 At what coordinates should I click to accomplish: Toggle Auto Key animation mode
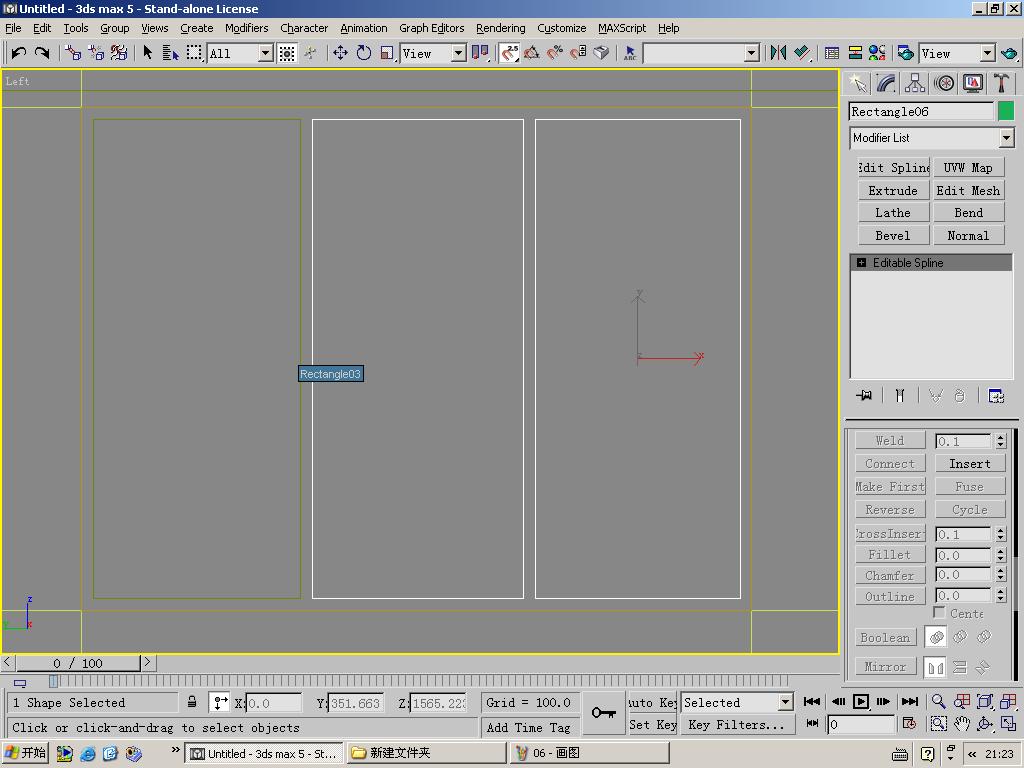coord(652,703)
